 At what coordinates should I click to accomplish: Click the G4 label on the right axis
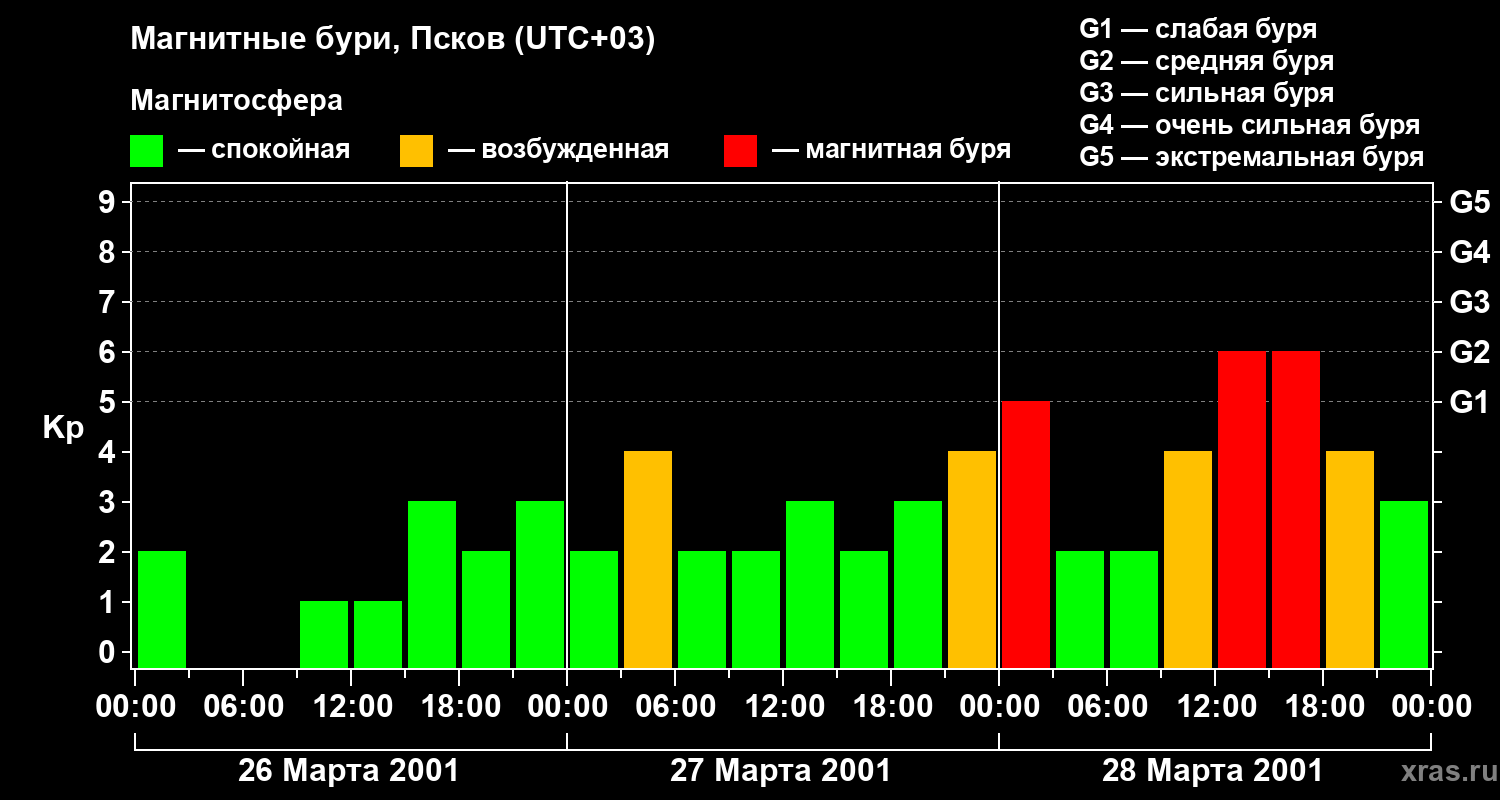point(1470,252)
